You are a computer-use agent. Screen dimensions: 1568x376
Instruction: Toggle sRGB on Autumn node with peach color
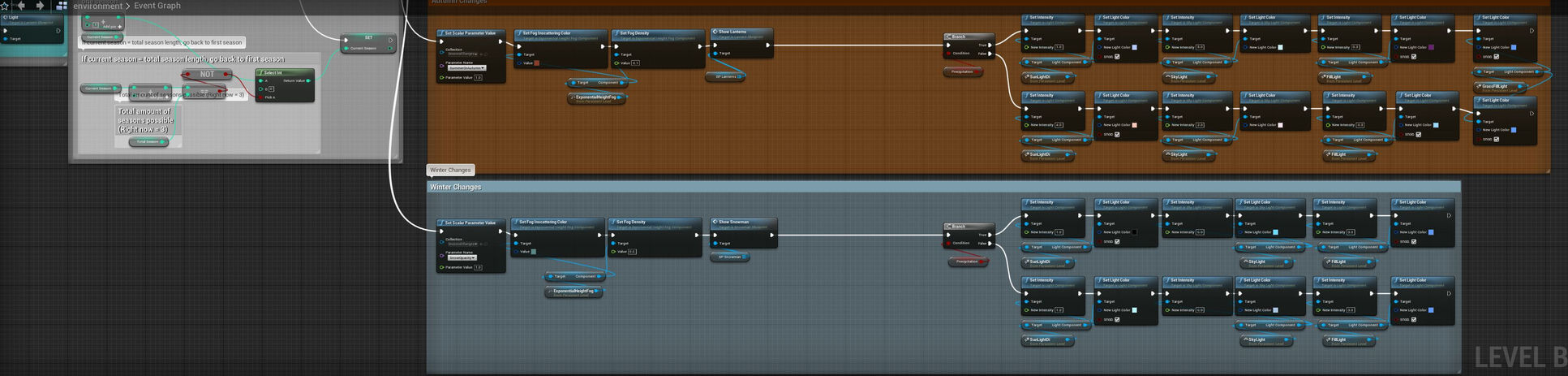[x=1117, y=134]
